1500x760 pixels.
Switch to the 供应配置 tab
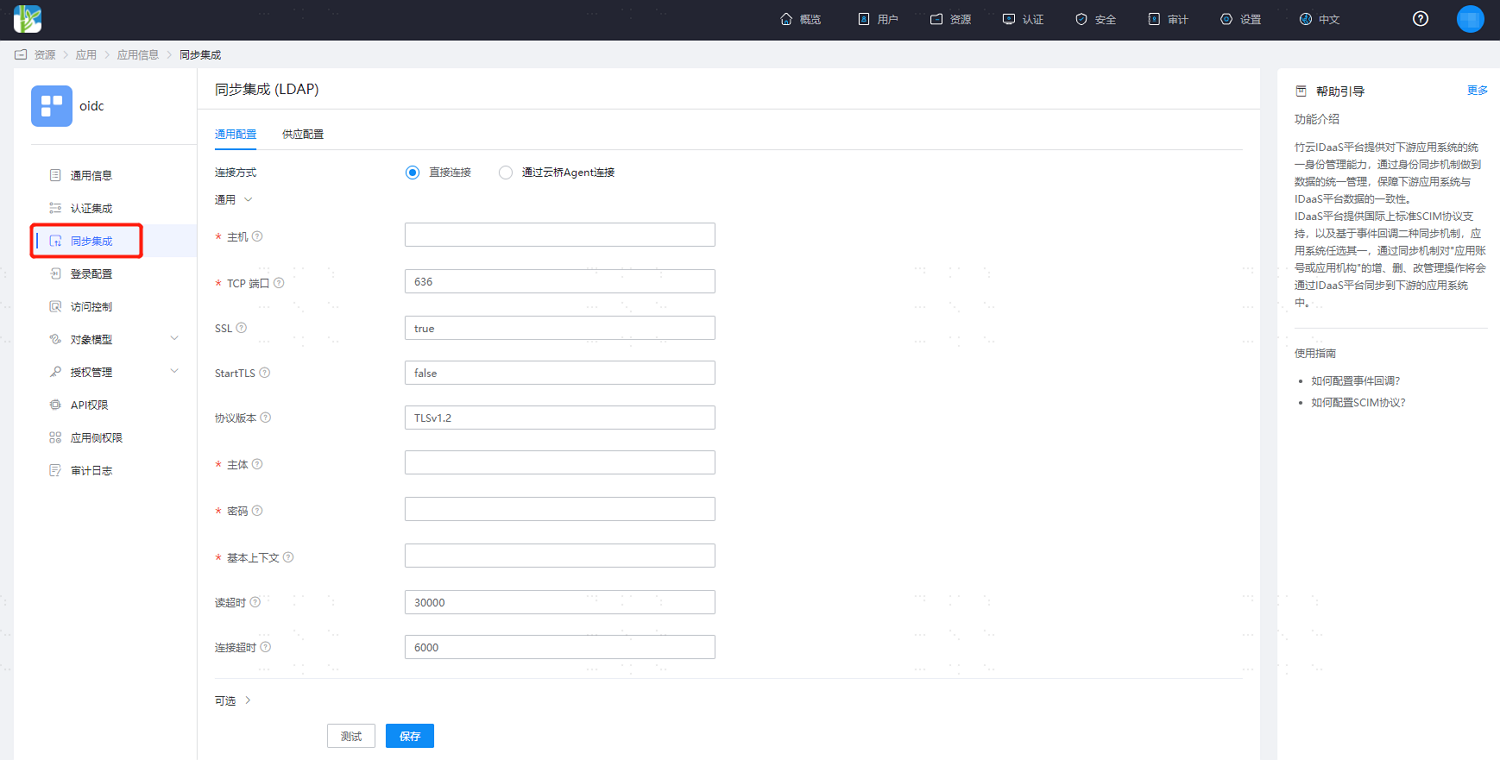click(x=303, y=134)
